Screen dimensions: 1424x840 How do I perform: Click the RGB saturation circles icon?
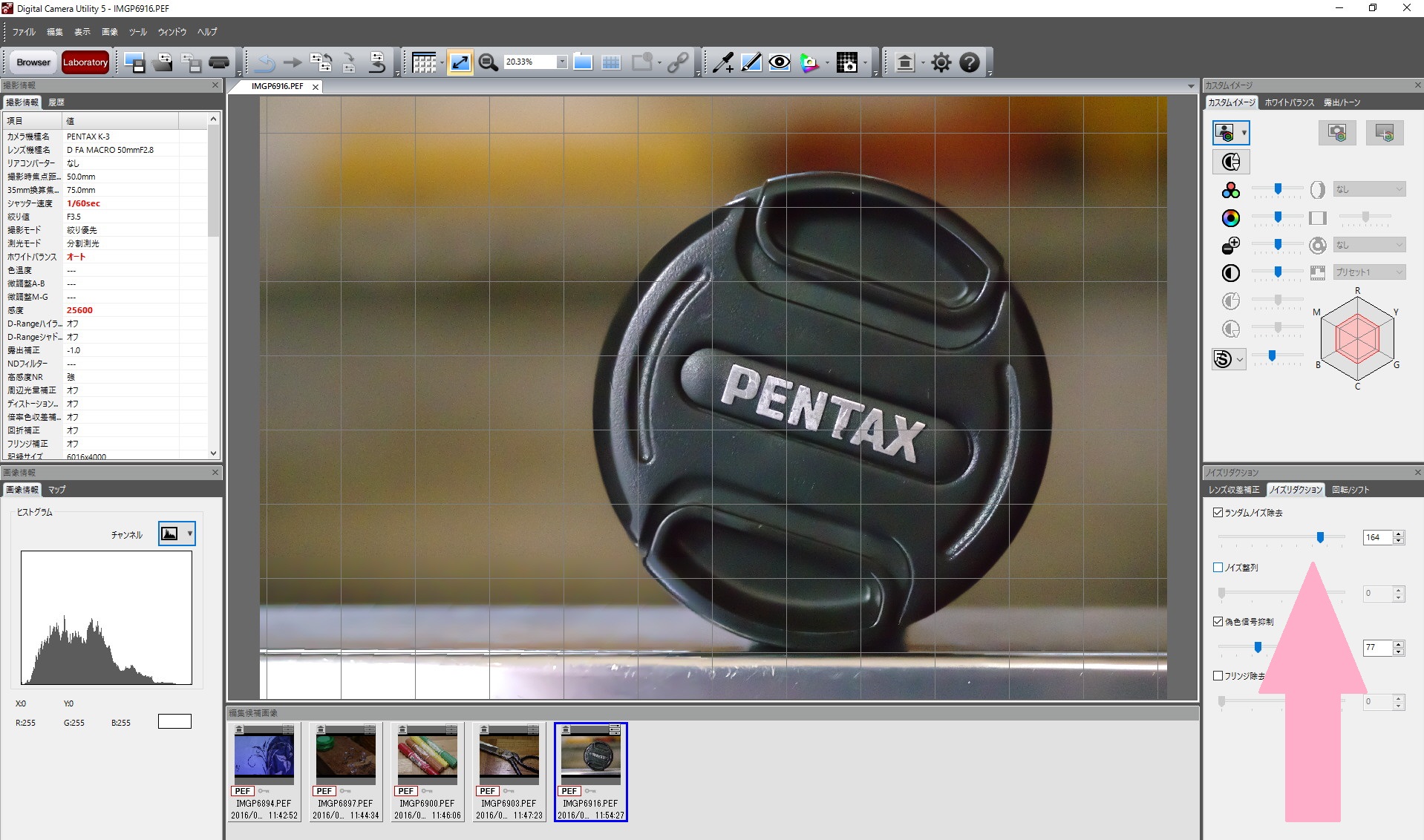(1231, 190)
